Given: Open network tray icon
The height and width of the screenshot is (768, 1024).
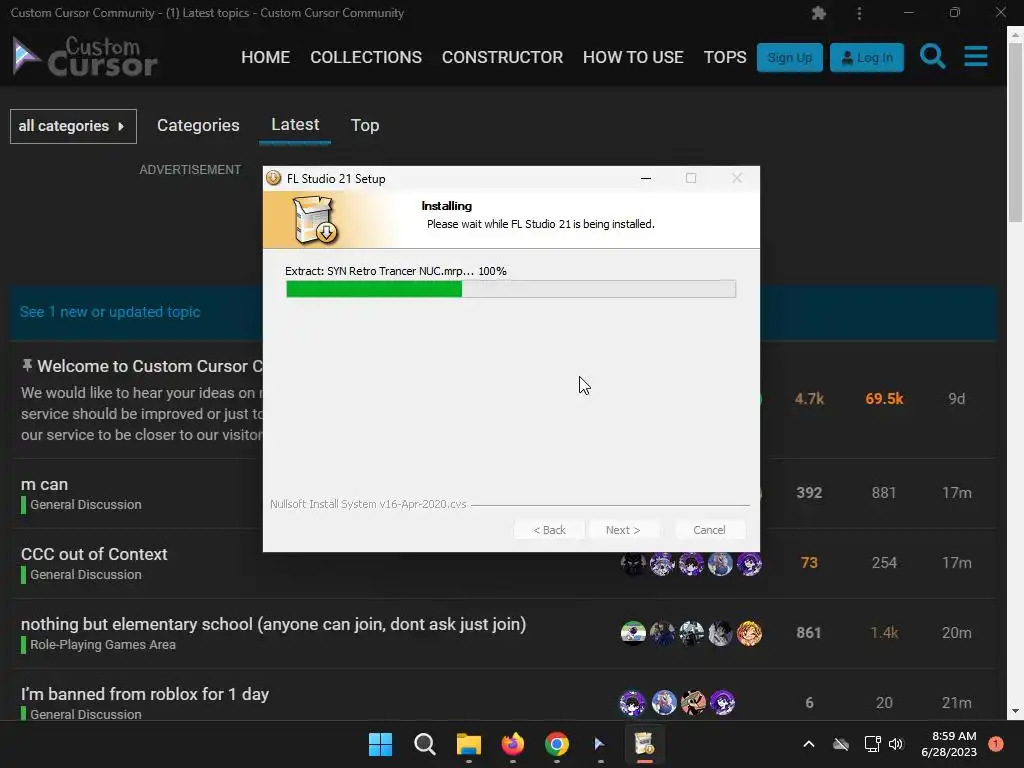Looking at the screenshot, I should pos(872,744).
